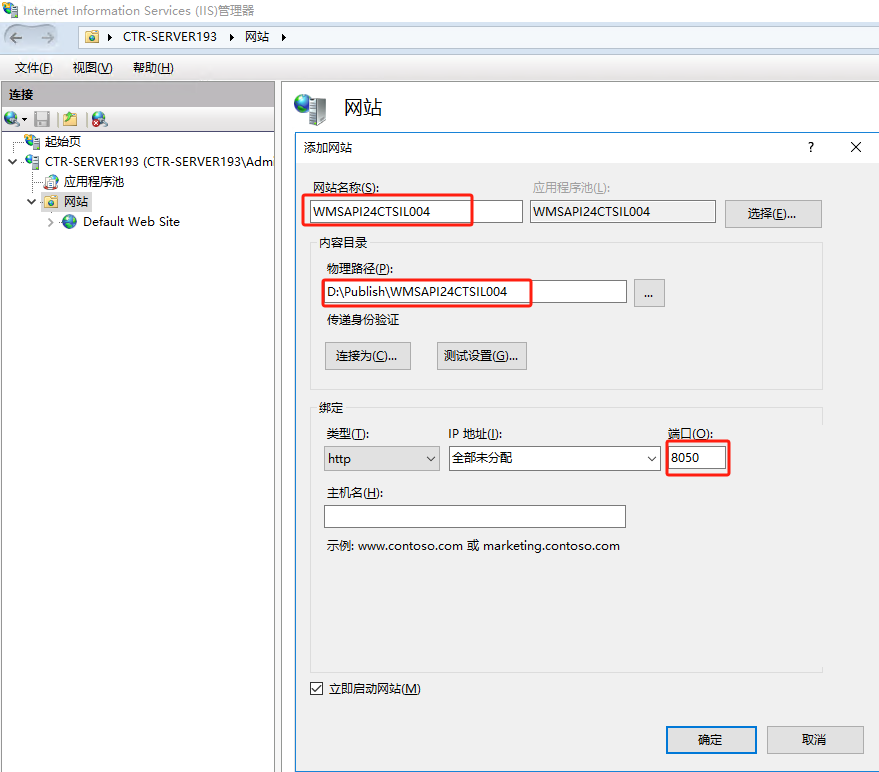Click the navigation back arrow button

[17, 37]
